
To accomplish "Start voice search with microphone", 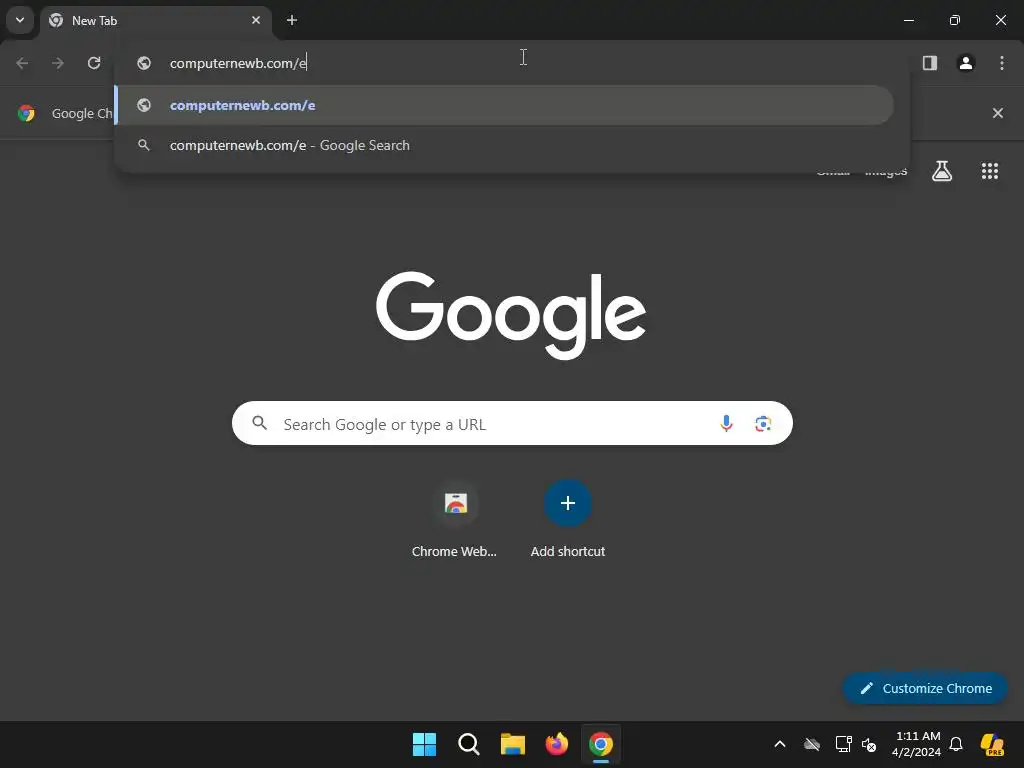I will tap(726, 423).
